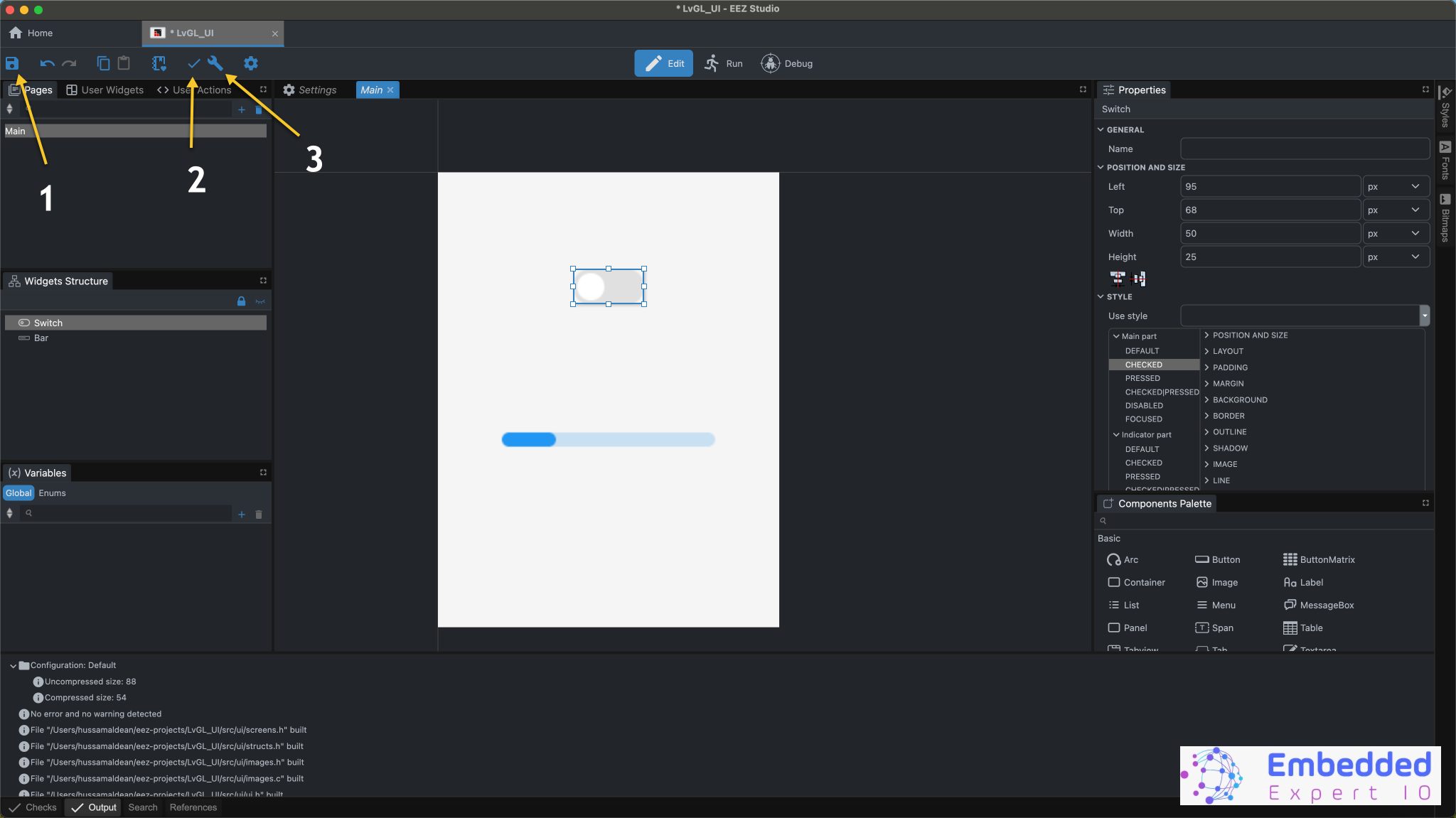Image resolution: width=1456 pixels, height=818 pixels.
Task: Copy the selected widget
Action: (104, 63)
